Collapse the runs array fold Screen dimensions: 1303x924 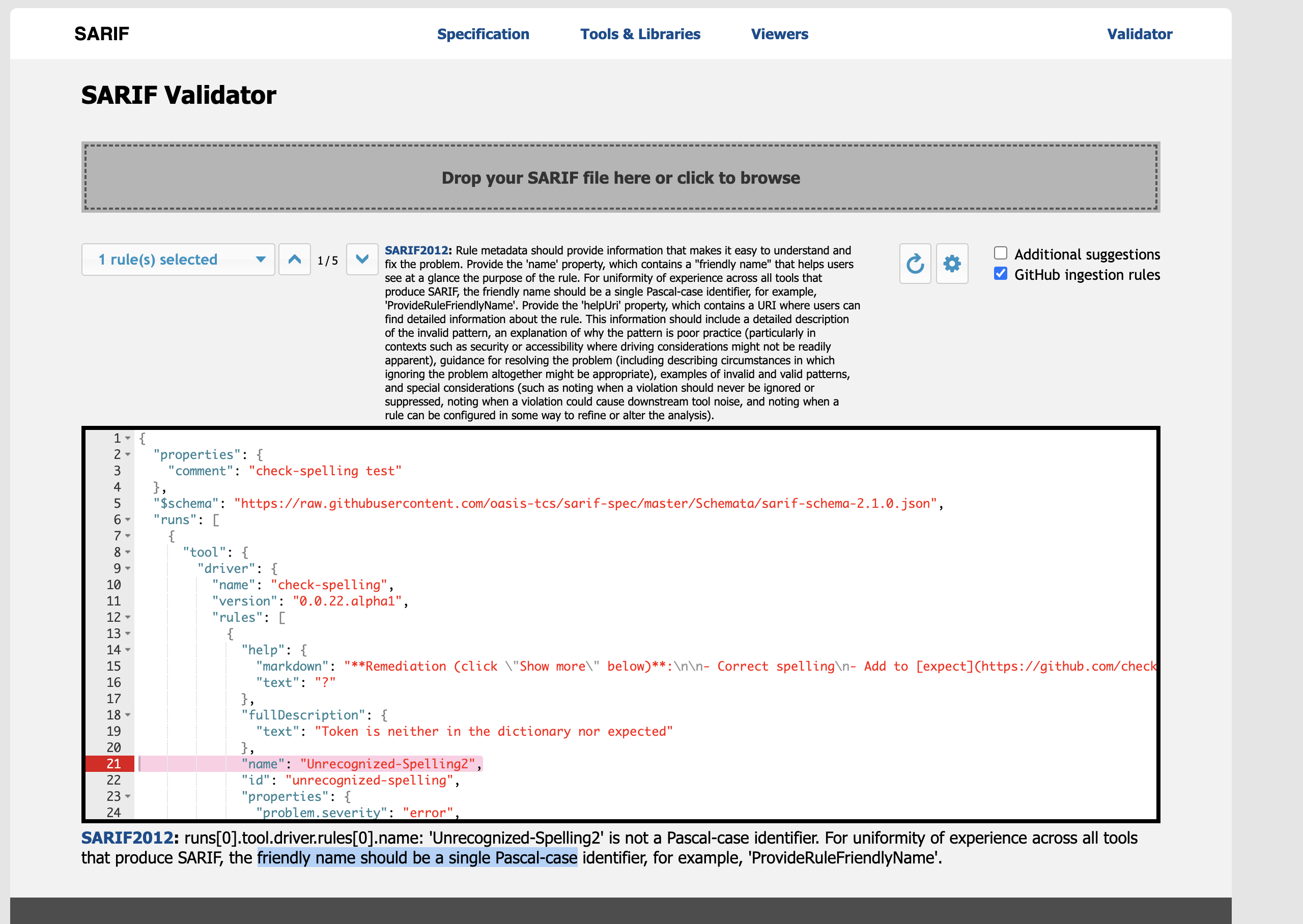click(x=127, y=519)
